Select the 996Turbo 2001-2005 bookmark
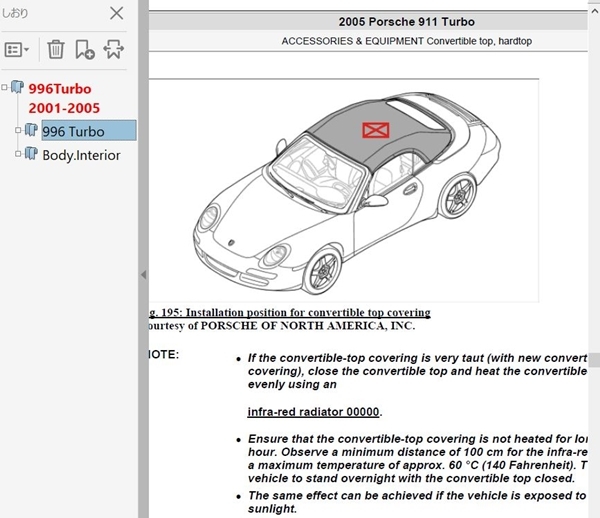 coord(64,98)
